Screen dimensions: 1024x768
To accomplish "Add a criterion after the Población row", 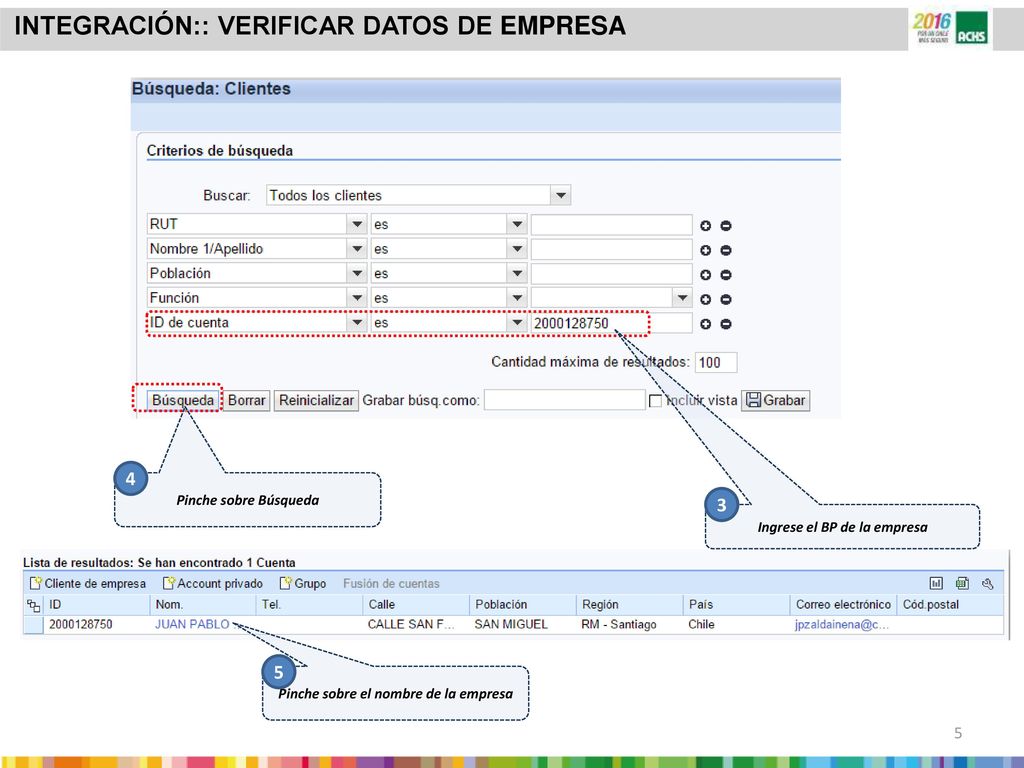I will click(705, 275).
